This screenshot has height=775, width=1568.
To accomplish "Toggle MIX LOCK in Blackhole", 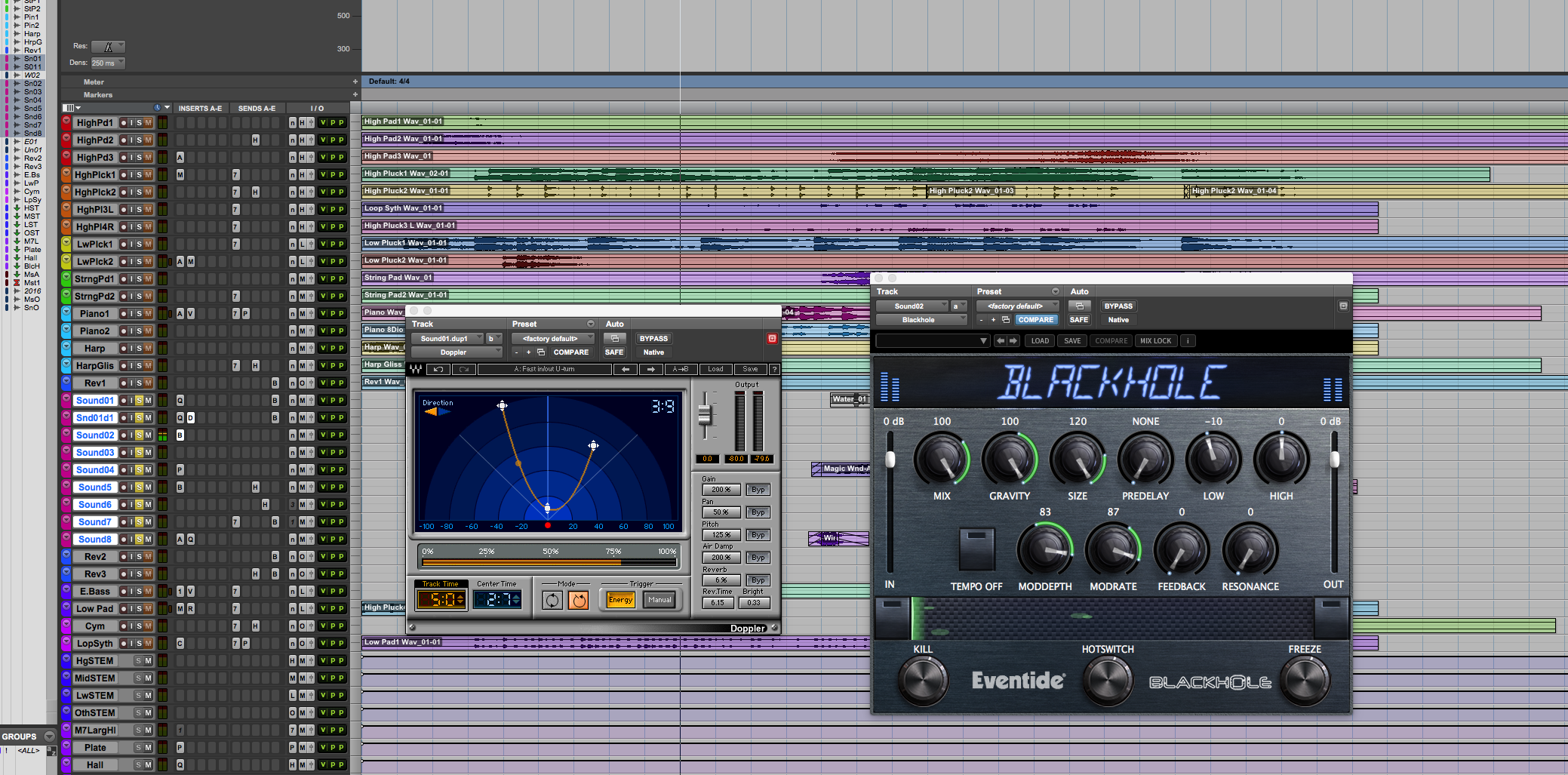I will point(1155,341).
